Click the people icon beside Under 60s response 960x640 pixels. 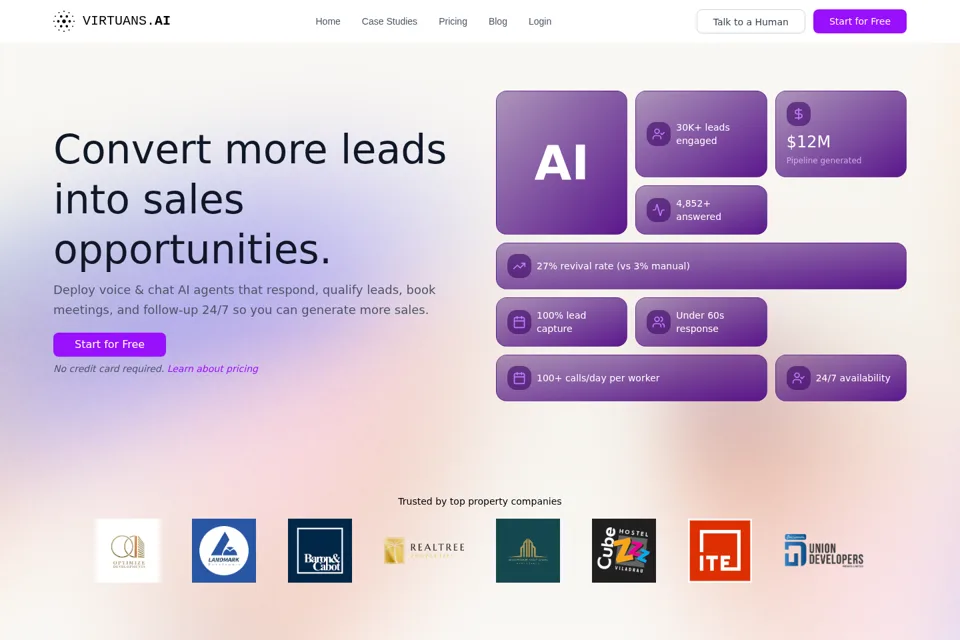pyautogui.click(x=658, y=322)
